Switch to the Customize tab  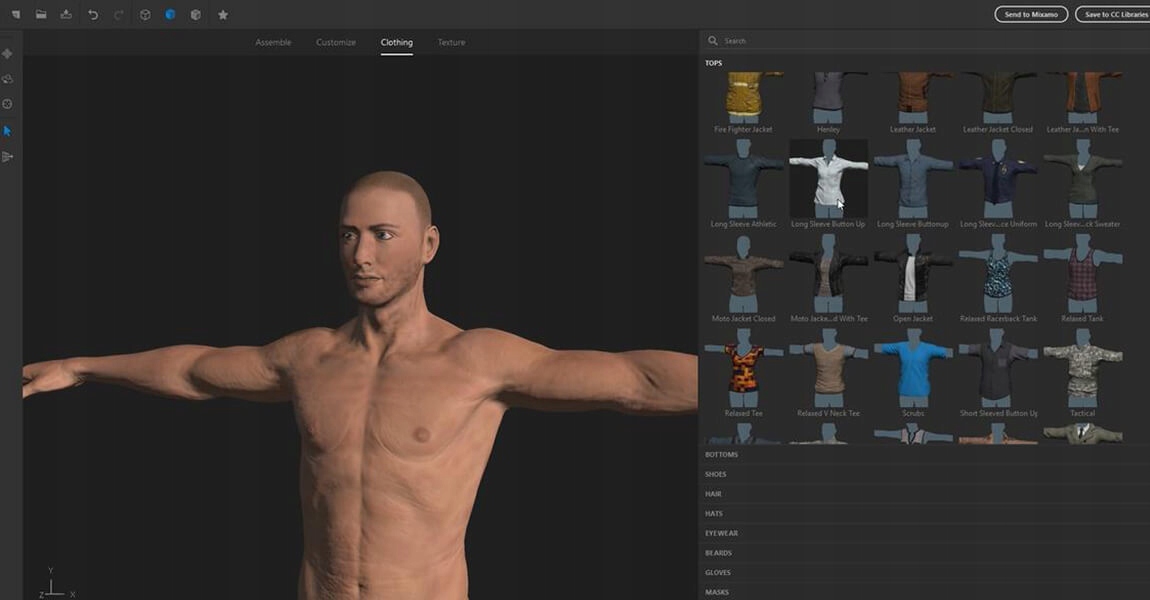[336, 43]
